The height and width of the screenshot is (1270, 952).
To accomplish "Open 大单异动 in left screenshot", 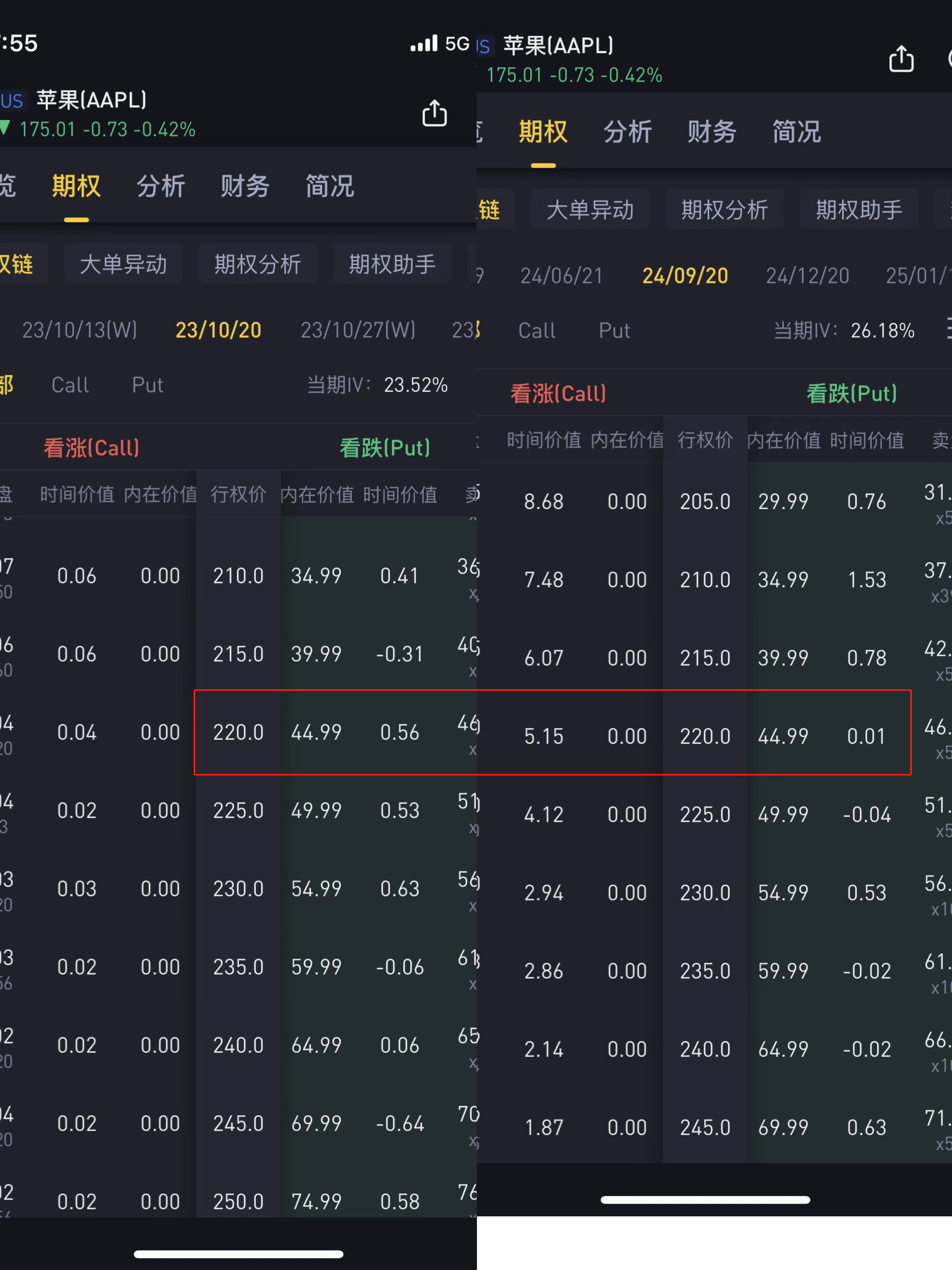I will (123, 264).
